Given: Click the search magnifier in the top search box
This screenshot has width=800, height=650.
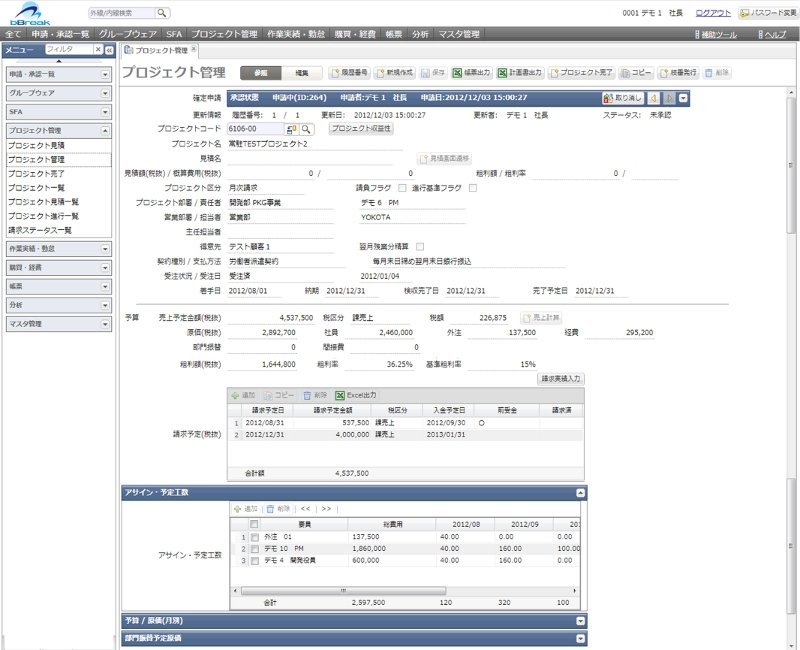Looking at the screenshot, I should [162, 13].
